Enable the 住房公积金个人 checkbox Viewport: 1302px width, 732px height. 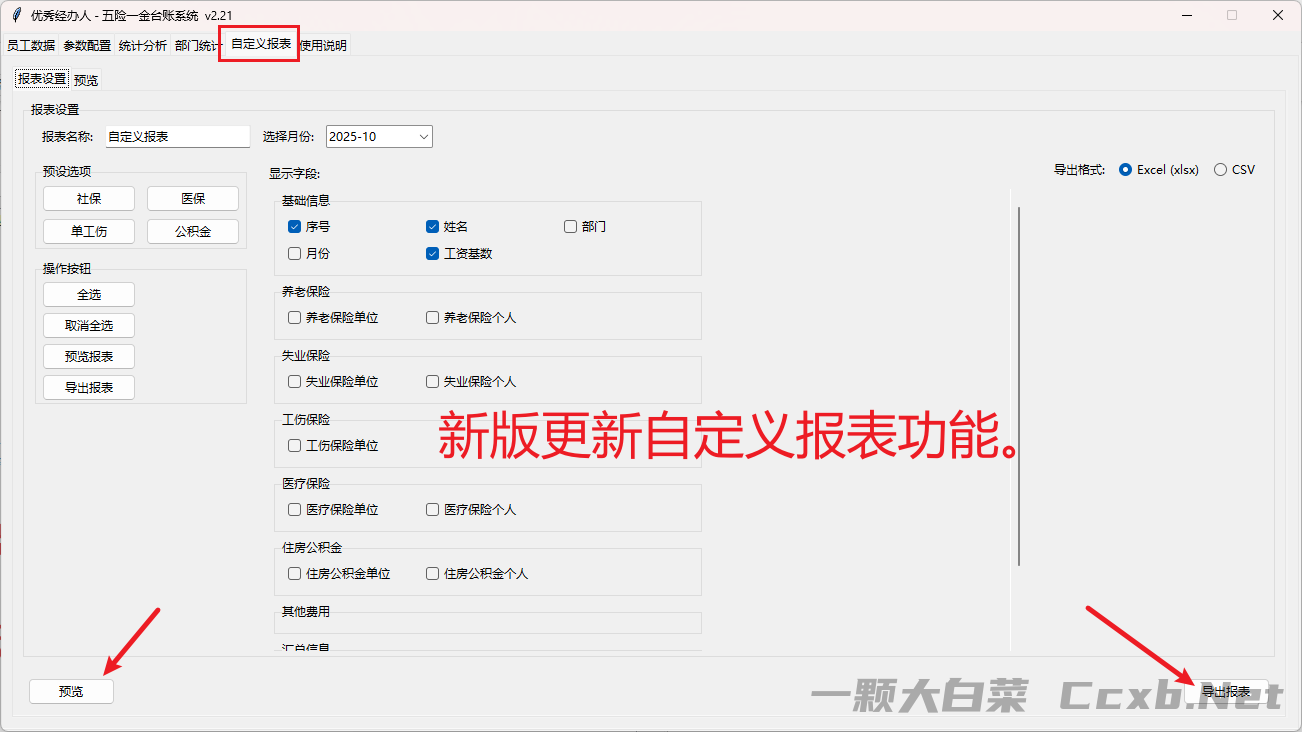click(432, 574)
